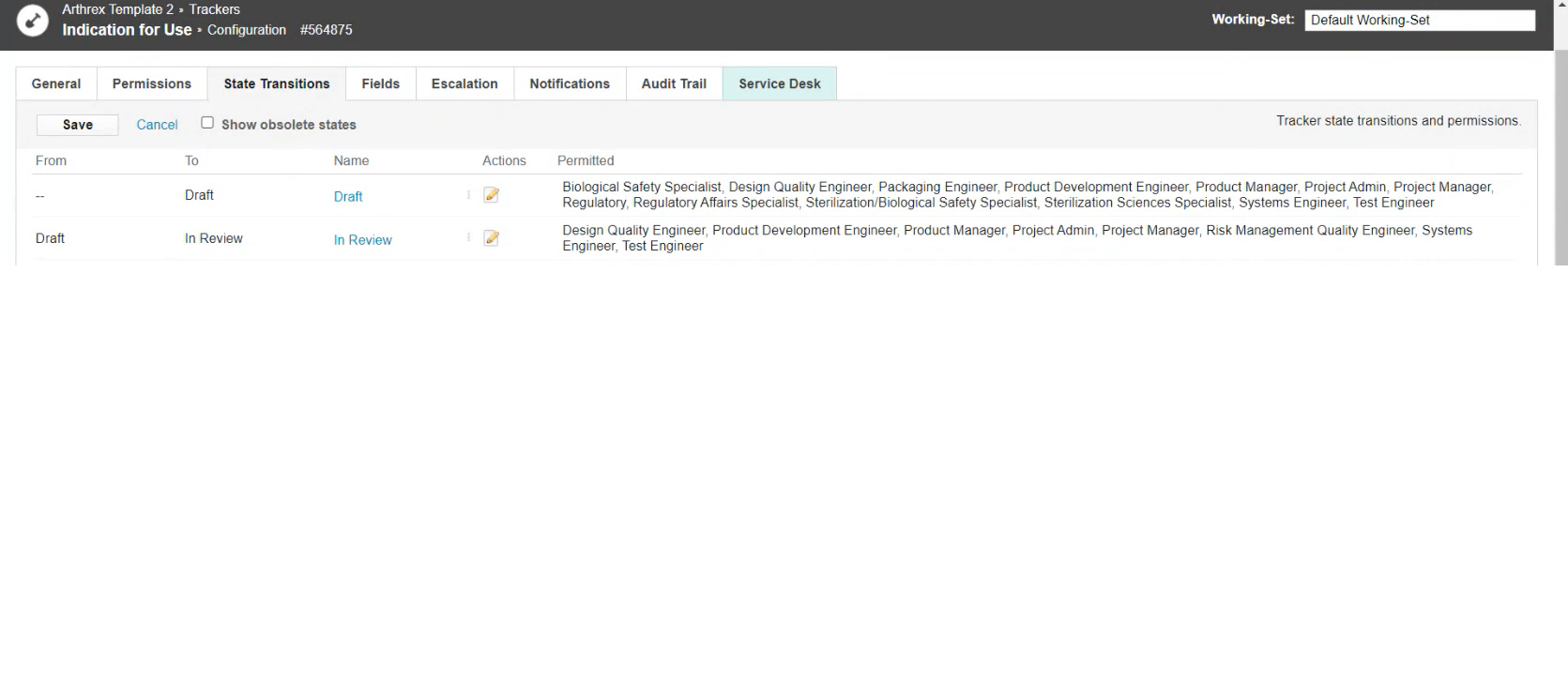View the Audit Trail tab

pos(674,83)
